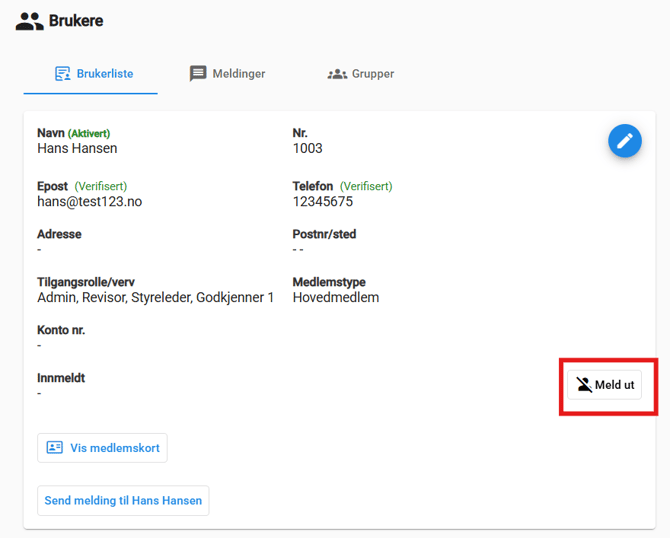Click the chat bubble icon for Meldinger
This screenshot has height=538, width=670.
198,74
